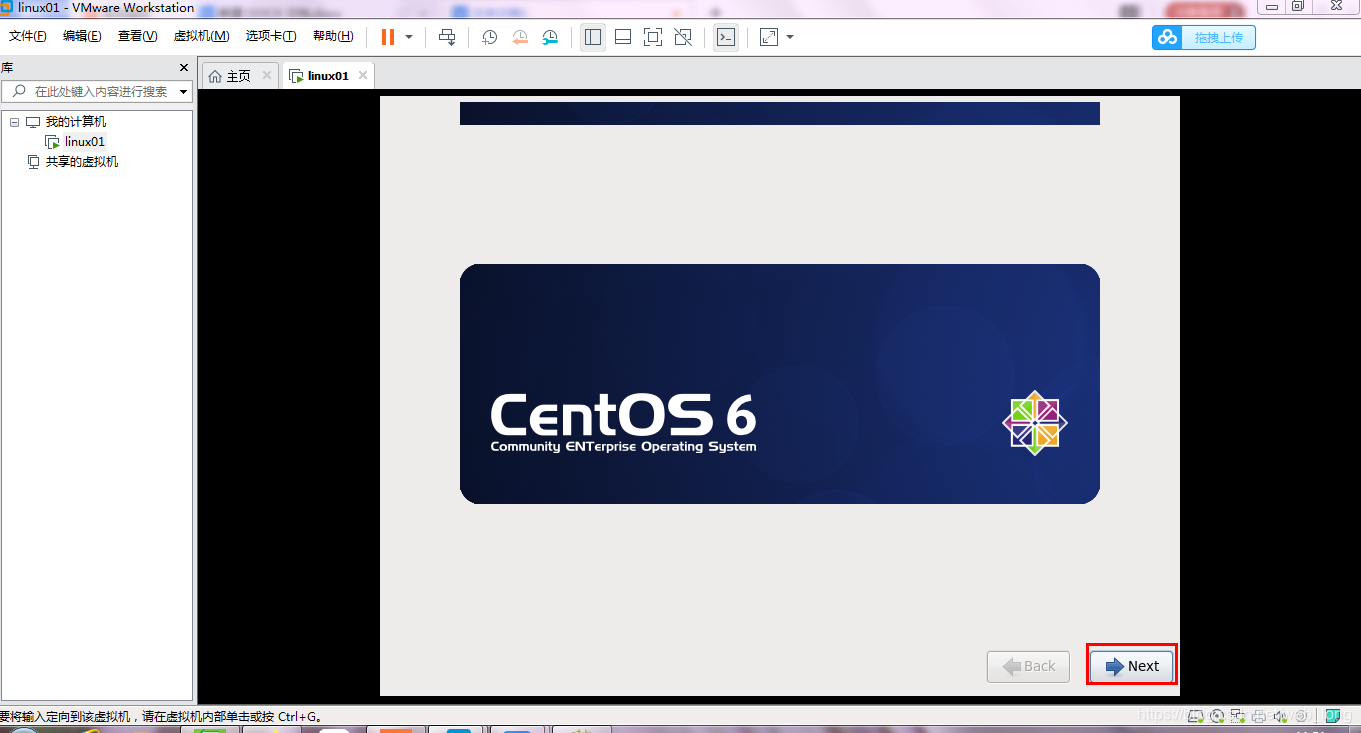Click the CentOS 6 splash banner
1361x733 pixels.
(x=780, y=384)
